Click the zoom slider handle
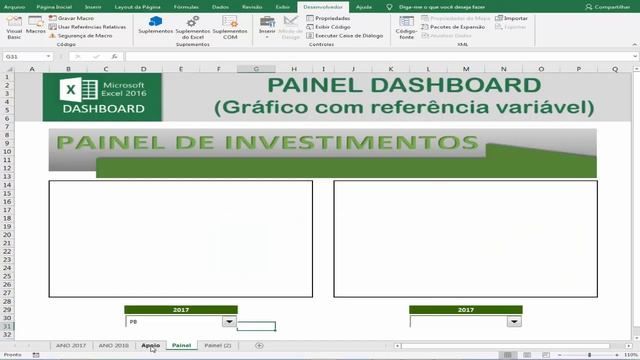 click(x=589, y=355)
